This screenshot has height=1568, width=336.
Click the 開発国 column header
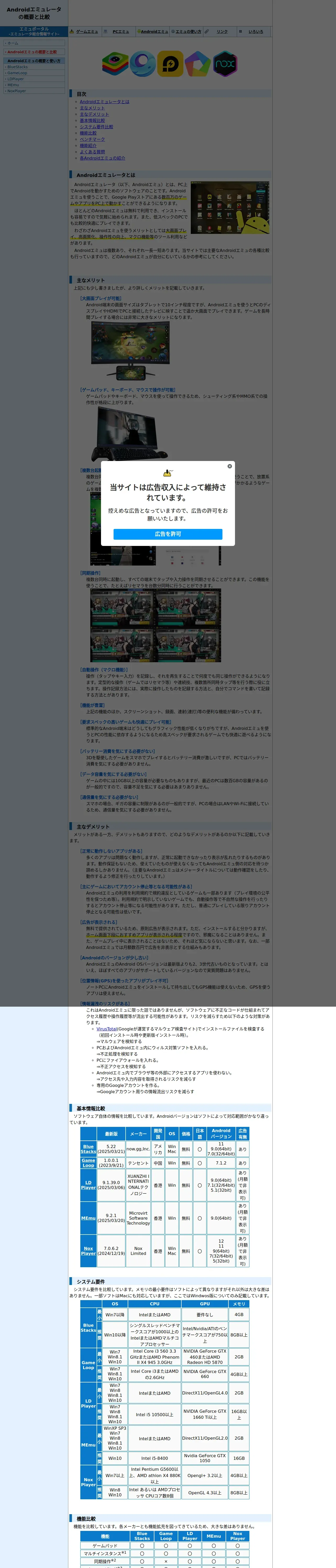click(158, 1134)
